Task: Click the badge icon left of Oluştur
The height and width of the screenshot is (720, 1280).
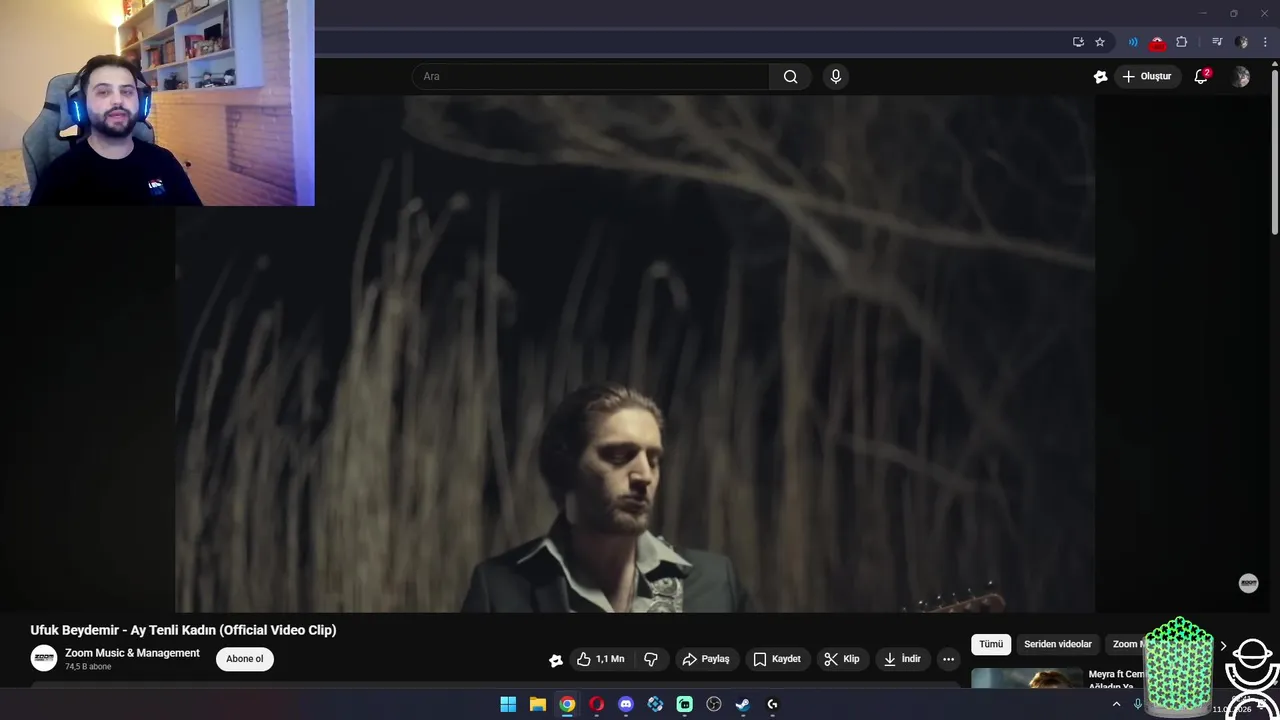Action: 1100,76
